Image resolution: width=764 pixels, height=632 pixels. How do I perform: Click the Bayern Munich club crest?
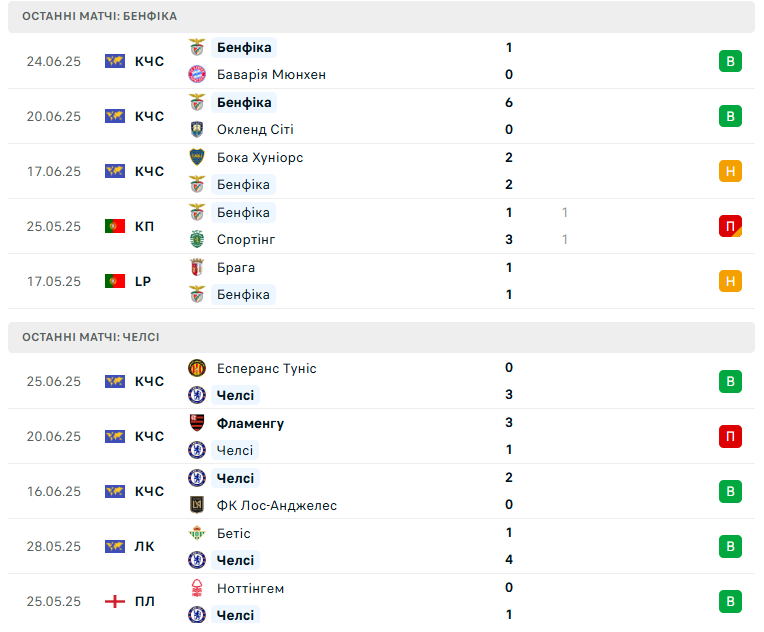(197, 74)
